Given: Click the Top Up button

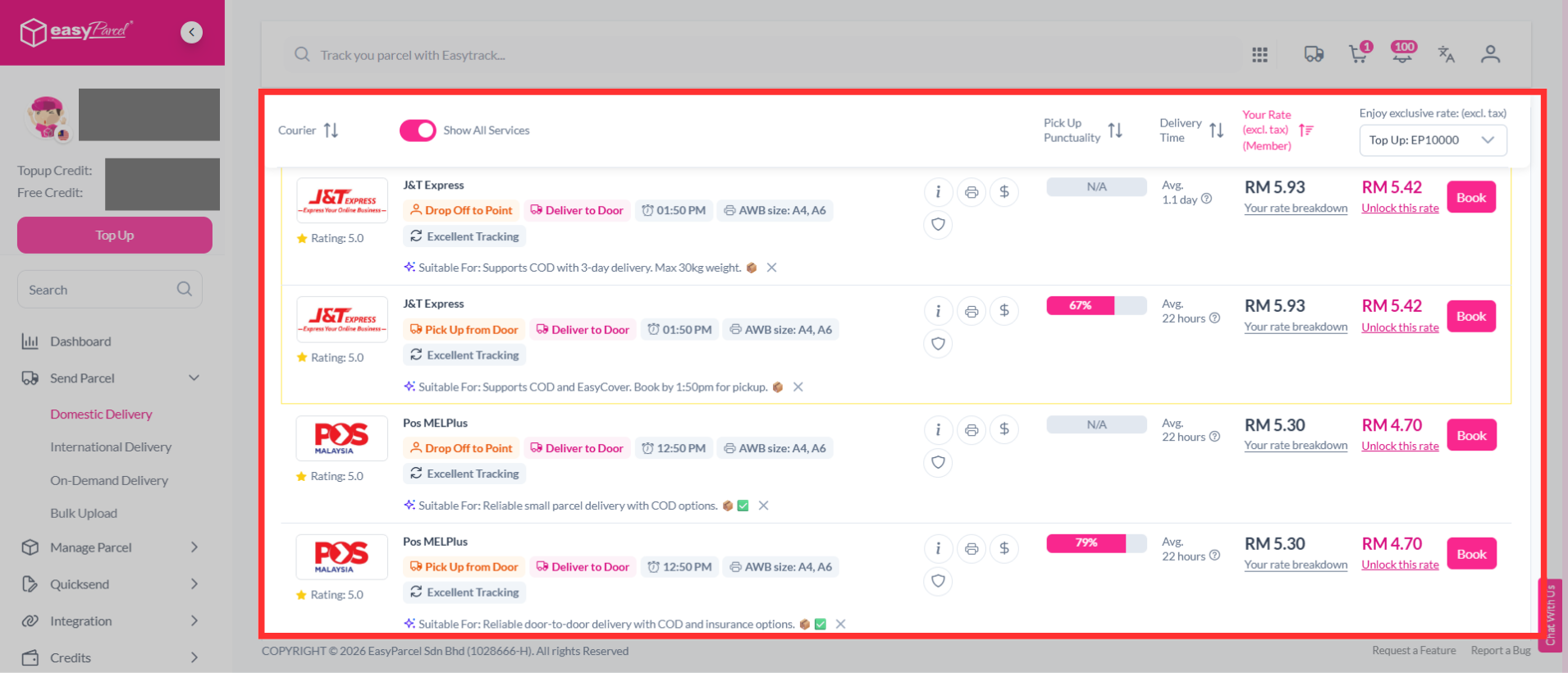Looking at the screenshot, I should [x=115, y=236].
